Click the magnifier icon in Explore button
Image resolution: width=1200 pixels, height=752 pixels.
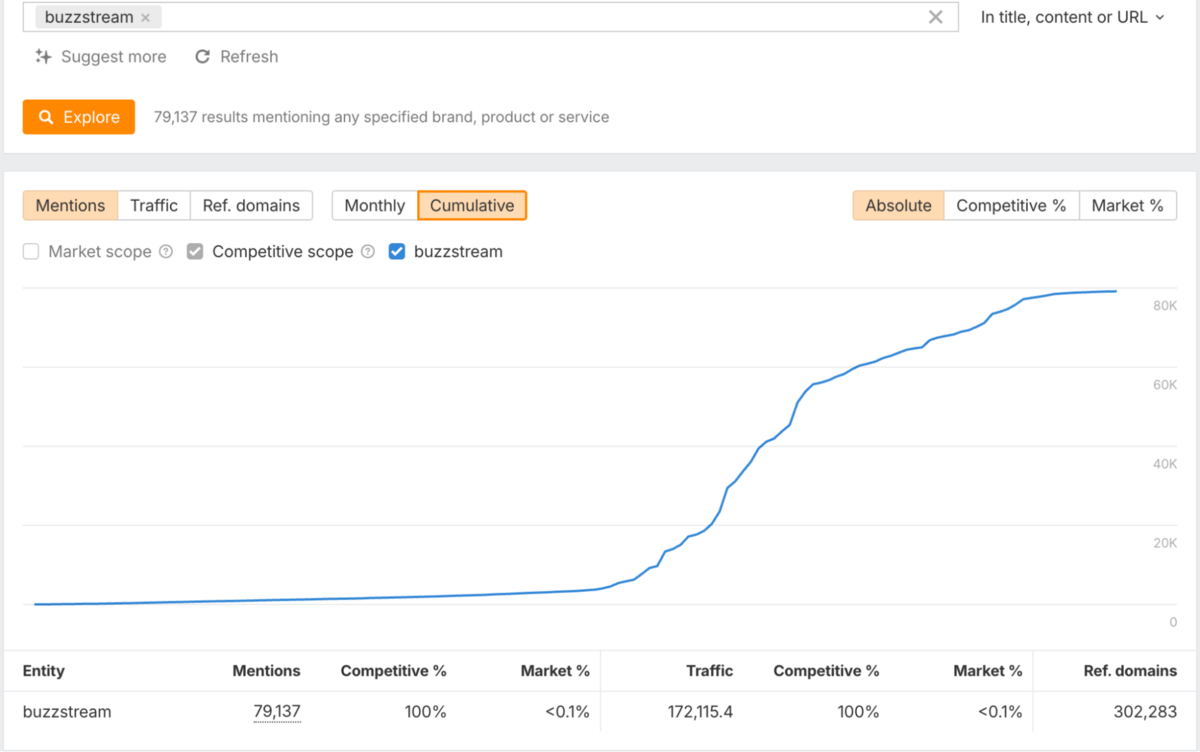tap(46, 117)
